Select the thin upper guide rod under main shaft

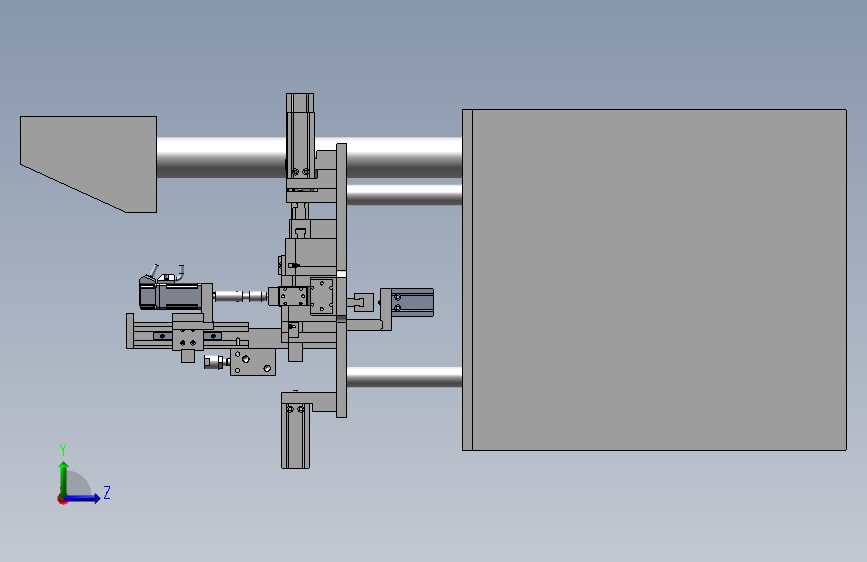pos(404,195)
